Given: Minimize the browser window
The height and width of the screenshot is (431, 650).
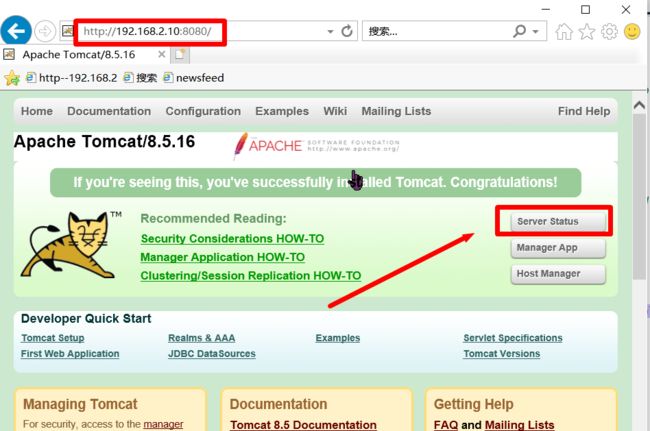Looking at the screenshot, I should [x=546, y=9].
